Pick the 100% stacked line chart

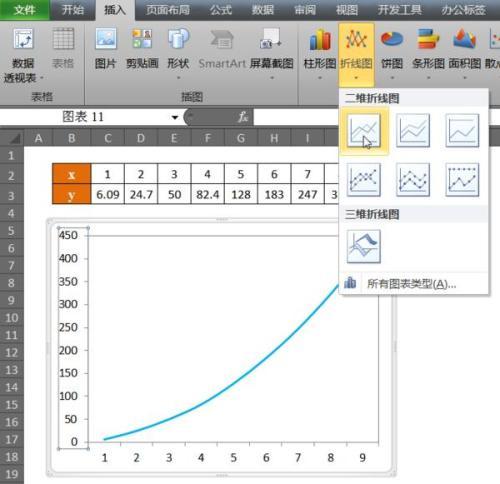(x=462, y=131)
